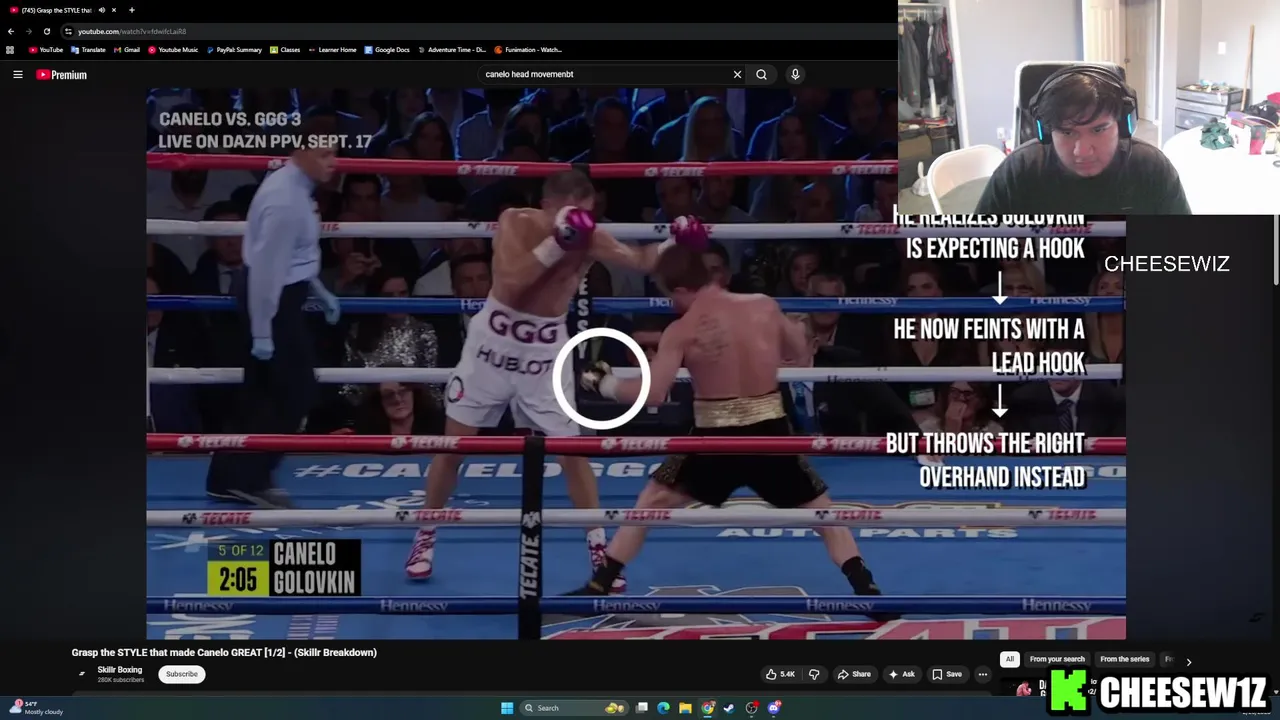1280x720 pixels.
Task: Open the Youtube Music bookmark
Action: point(173,50)
